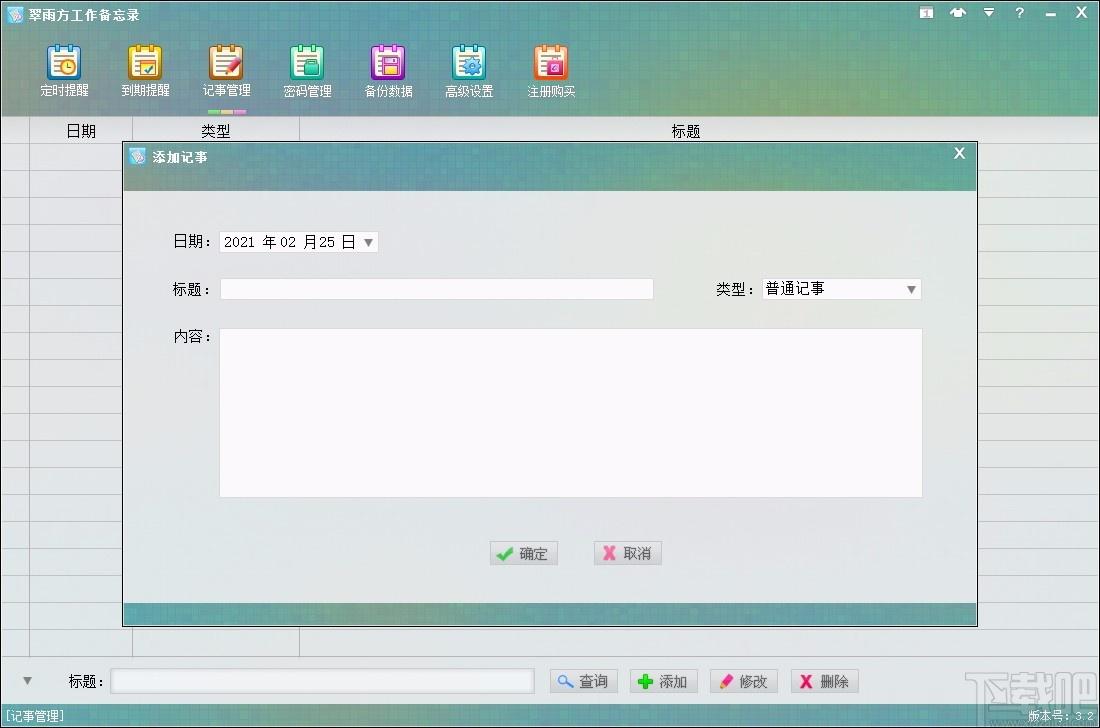1100x728 pixels.
Task: Click inside the 内容 content text area
Action: tap(570, 413)
